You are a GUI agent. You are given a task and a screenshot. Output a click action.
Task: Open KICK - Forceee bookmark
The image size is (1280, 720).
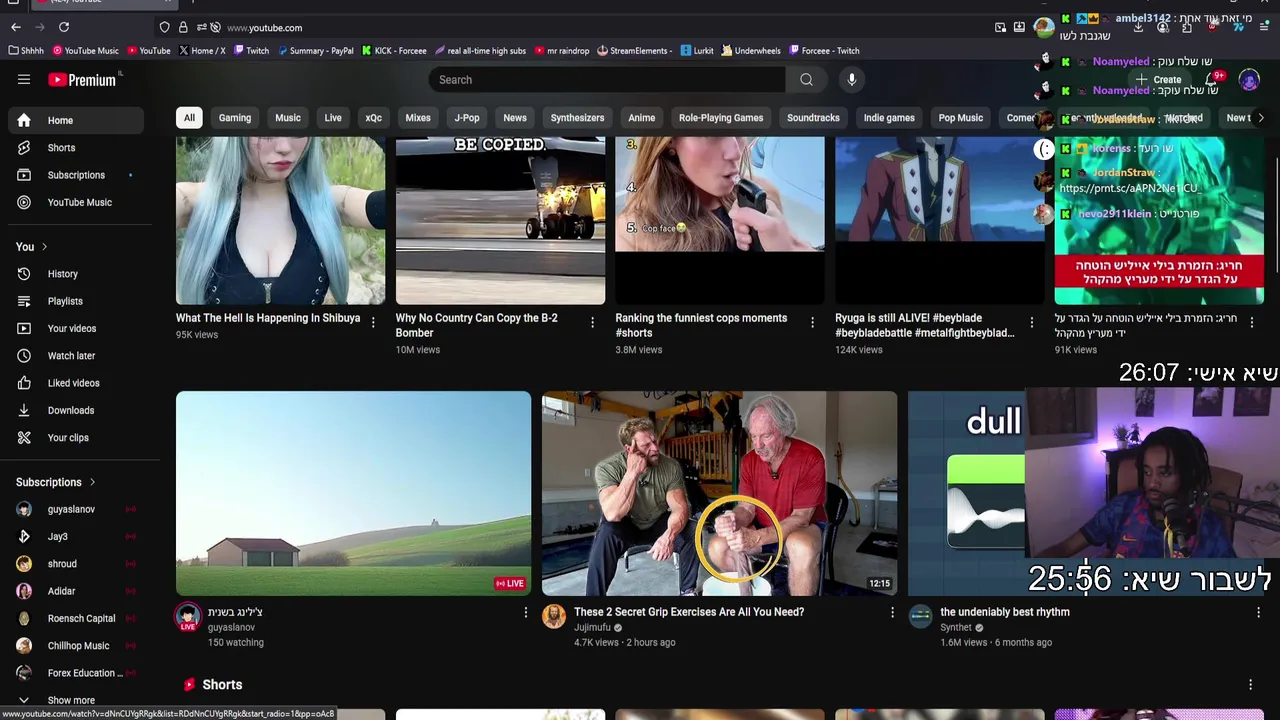pos(394,51)
